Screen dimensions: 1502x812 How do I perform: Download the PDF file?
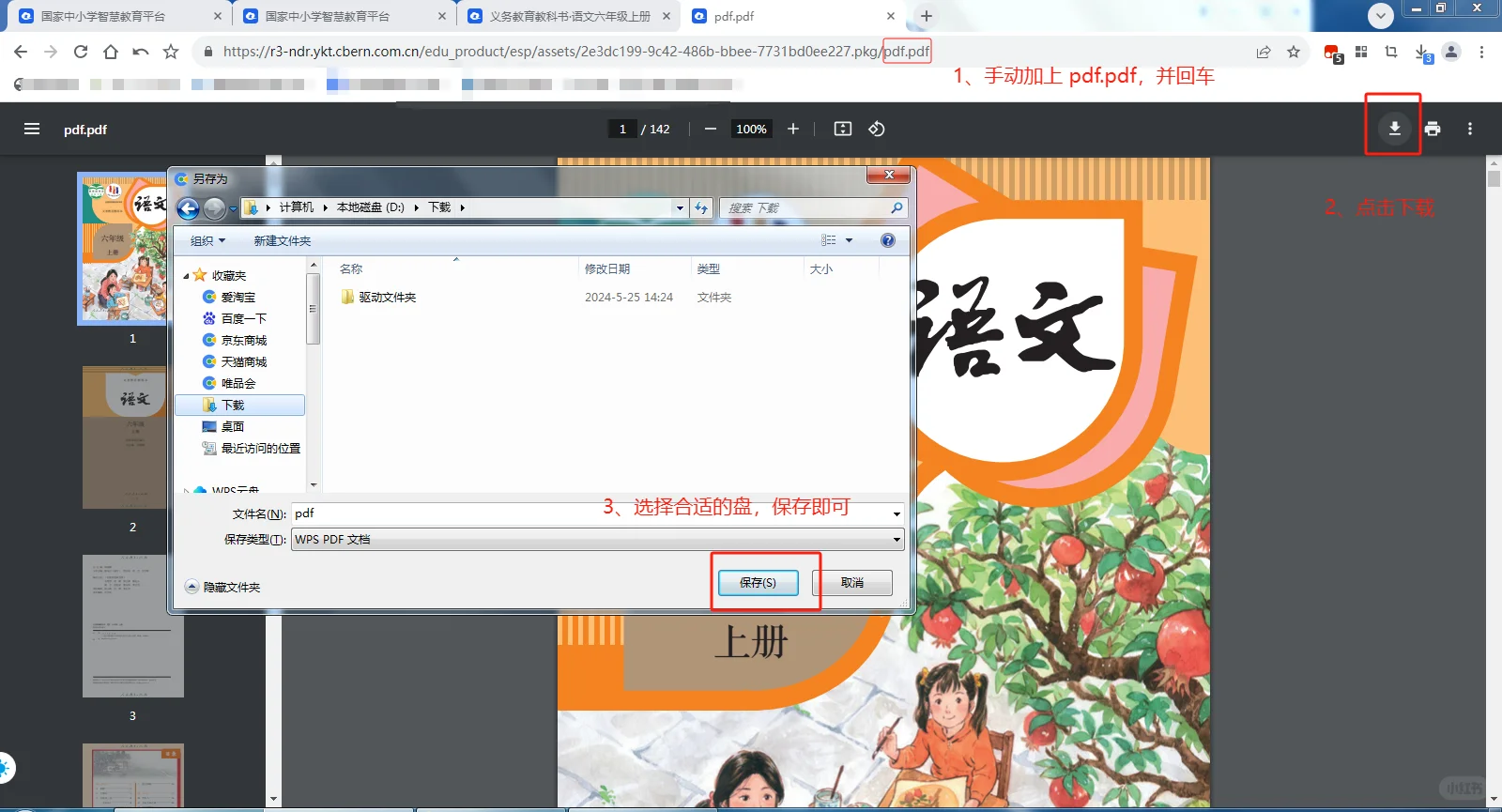tap(1395, 129)
